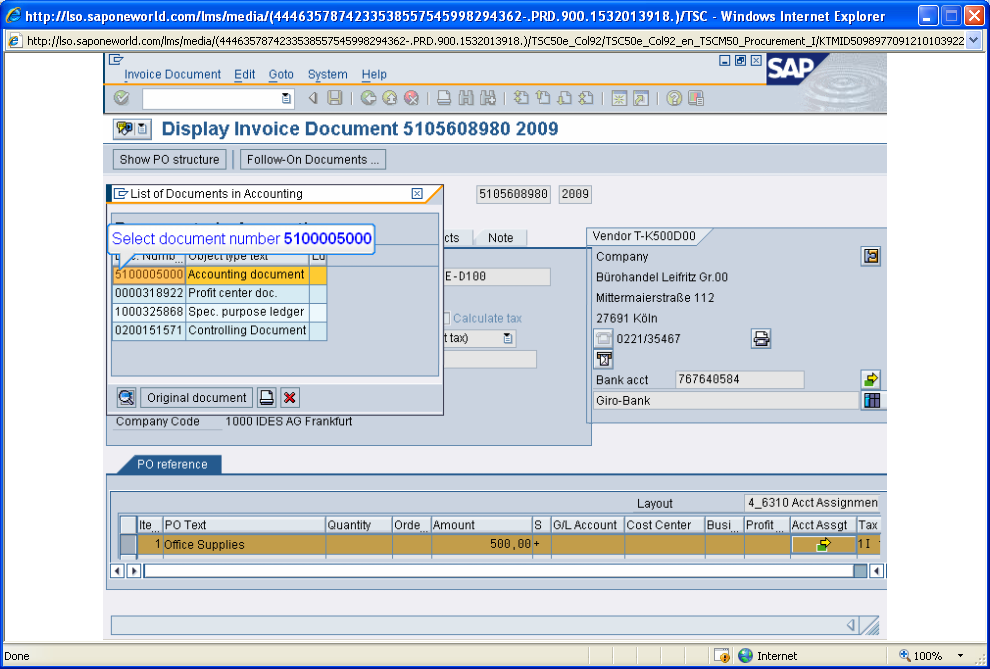Click the horizontal scrollbar thumb in item table
The height and width of the screenshot is (669, 990).
[860, 571]
